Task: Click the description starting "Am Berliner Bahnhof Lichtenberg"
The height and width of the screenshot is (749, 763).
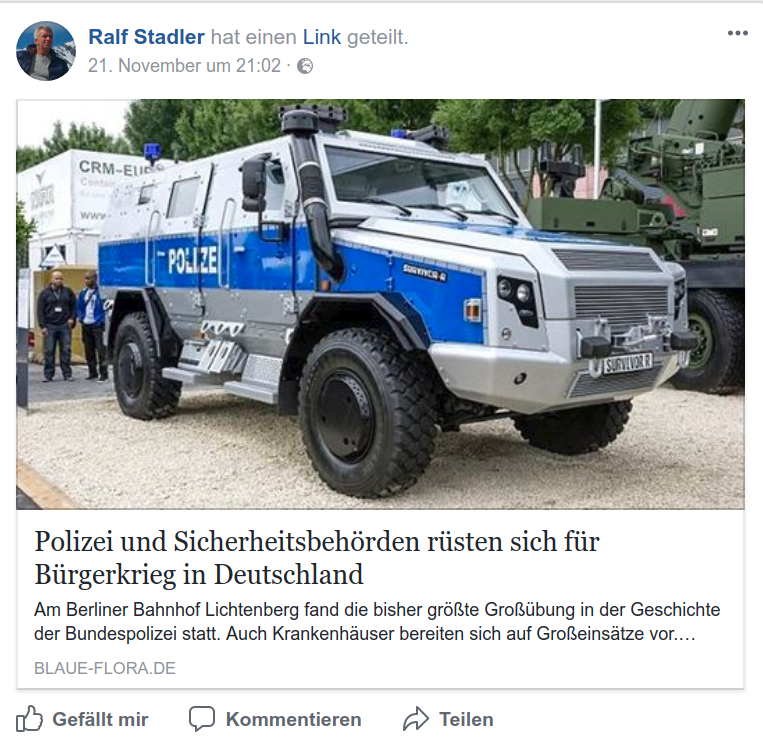Action: click(377, 621)
